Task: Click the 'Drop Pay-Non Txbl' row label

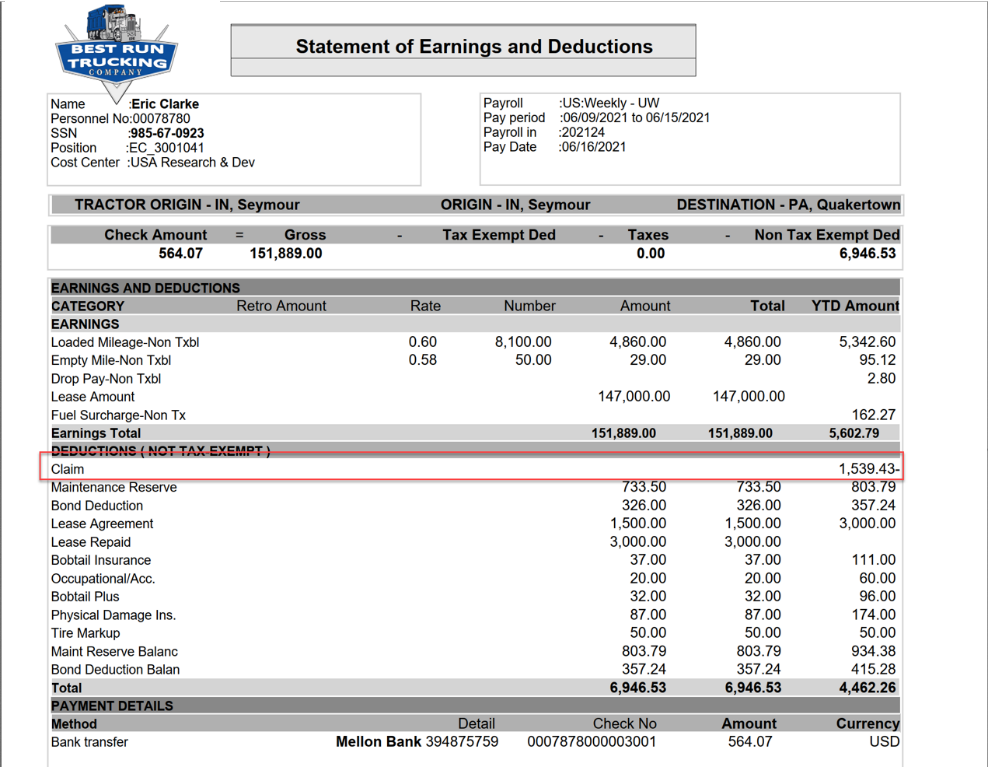Action: [x=106, y=379]
